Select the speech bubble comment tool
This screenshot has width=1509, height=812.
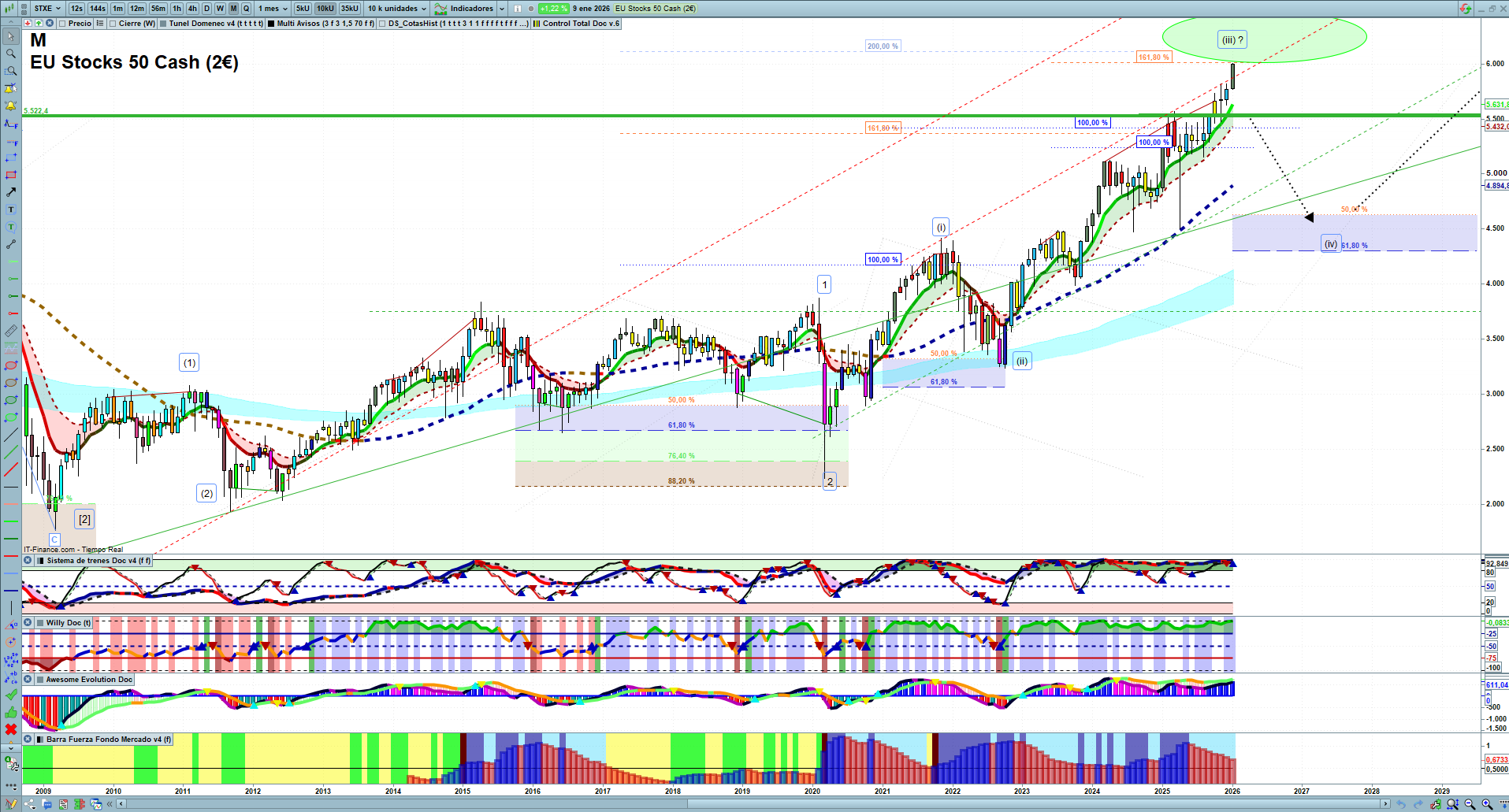[11, 227]
